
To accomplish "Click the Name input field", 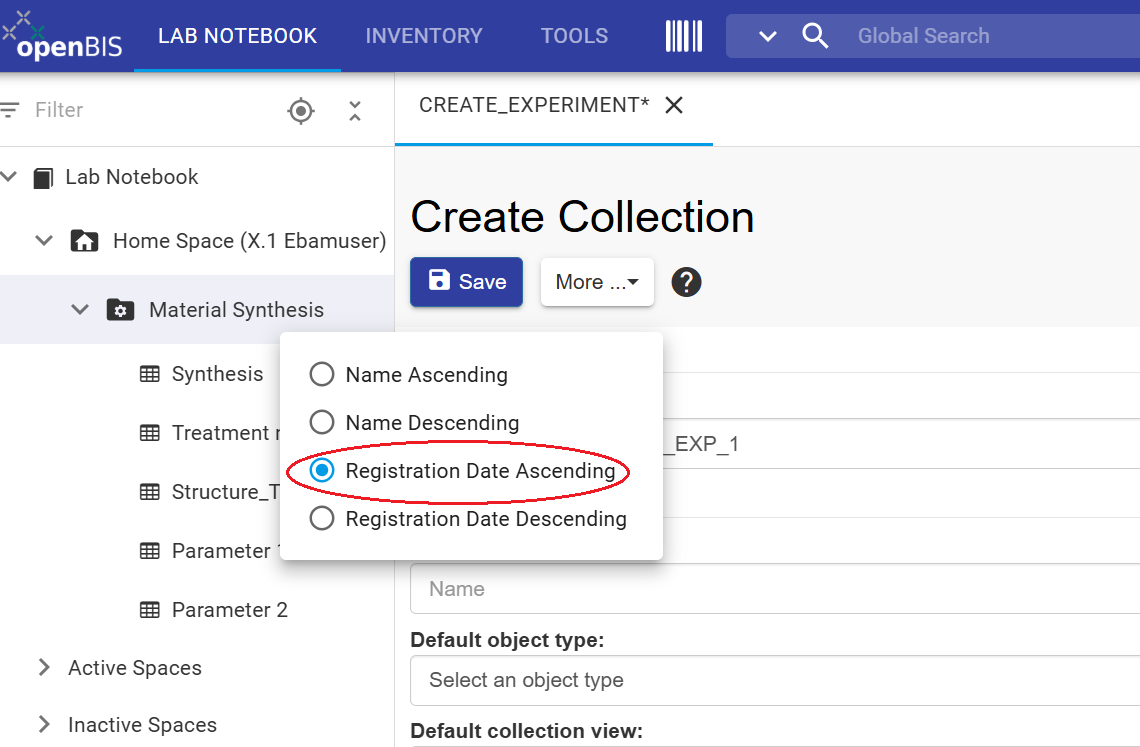I will point(775,588).
